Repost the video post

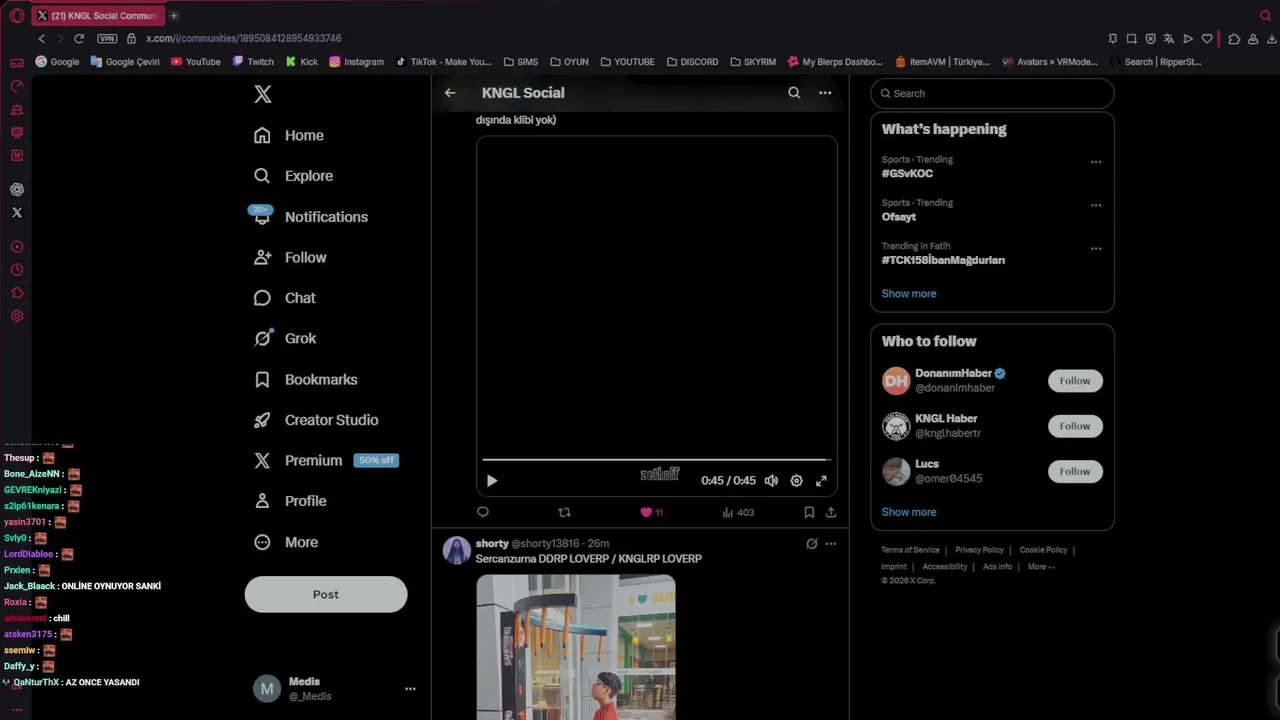pyautogui.click(x=564, y=512)
